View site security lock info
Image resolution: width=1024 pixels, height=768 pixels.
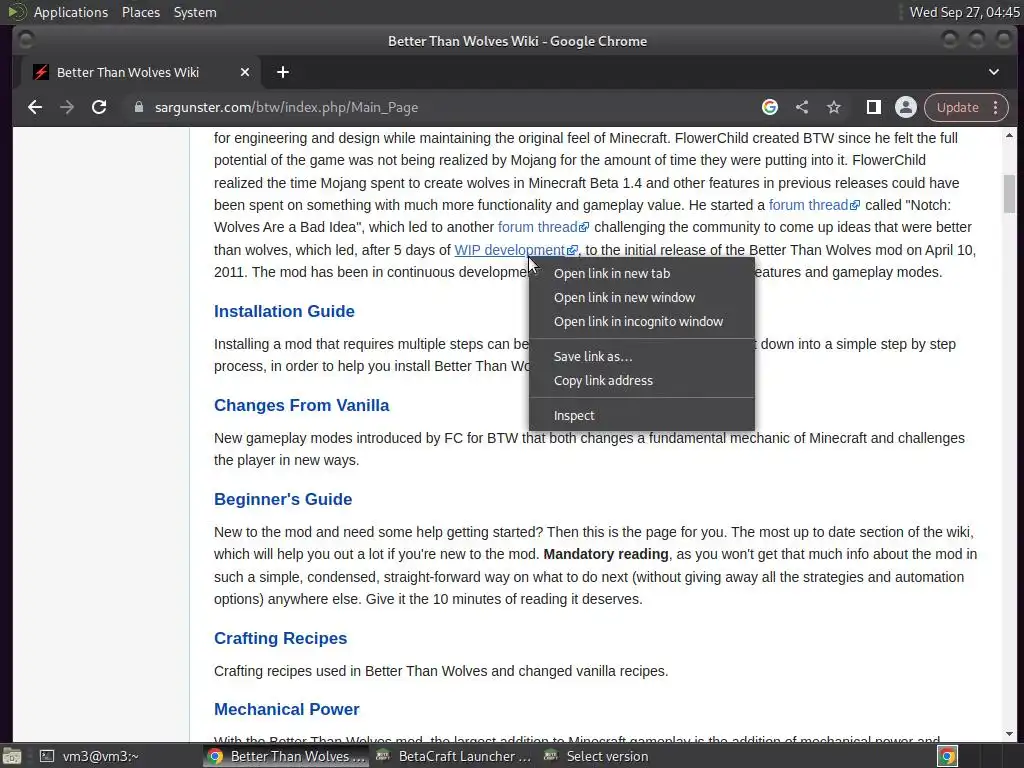point(138,107)
